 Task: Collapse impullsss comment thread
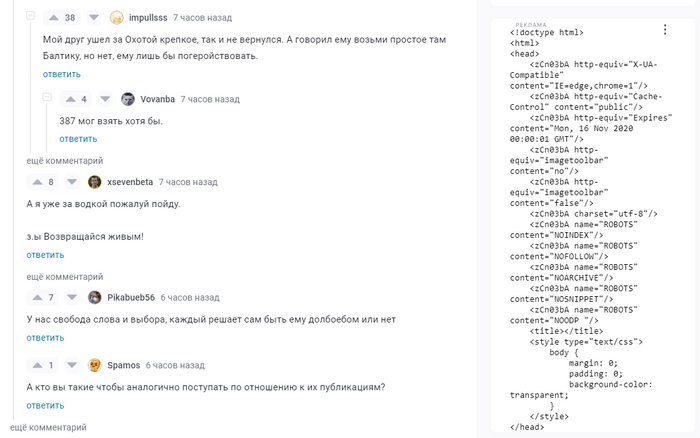click(x=30, y=16)
